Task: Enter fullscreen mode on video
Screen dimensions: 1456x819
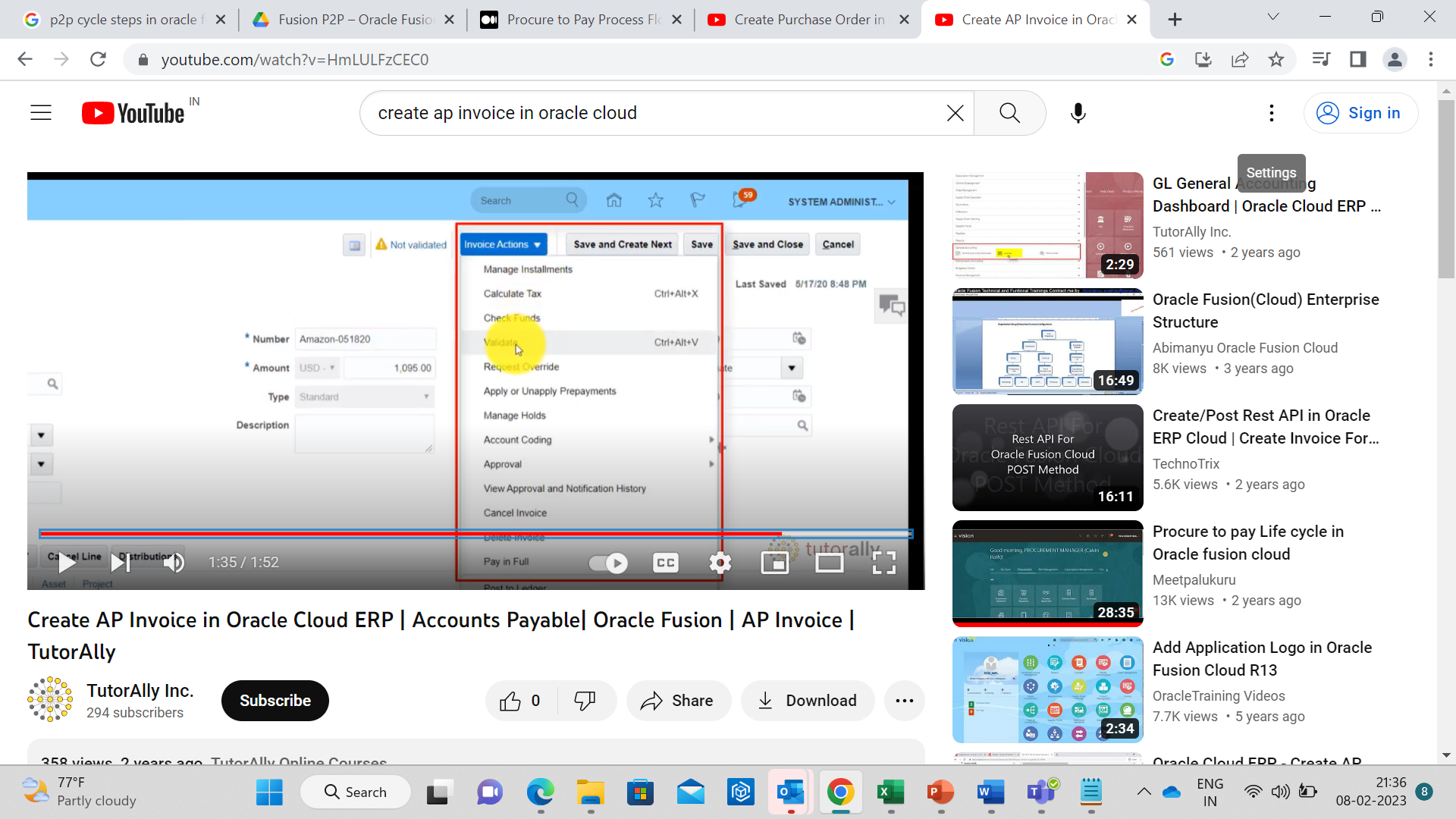Action: click(x=883, y=563)
